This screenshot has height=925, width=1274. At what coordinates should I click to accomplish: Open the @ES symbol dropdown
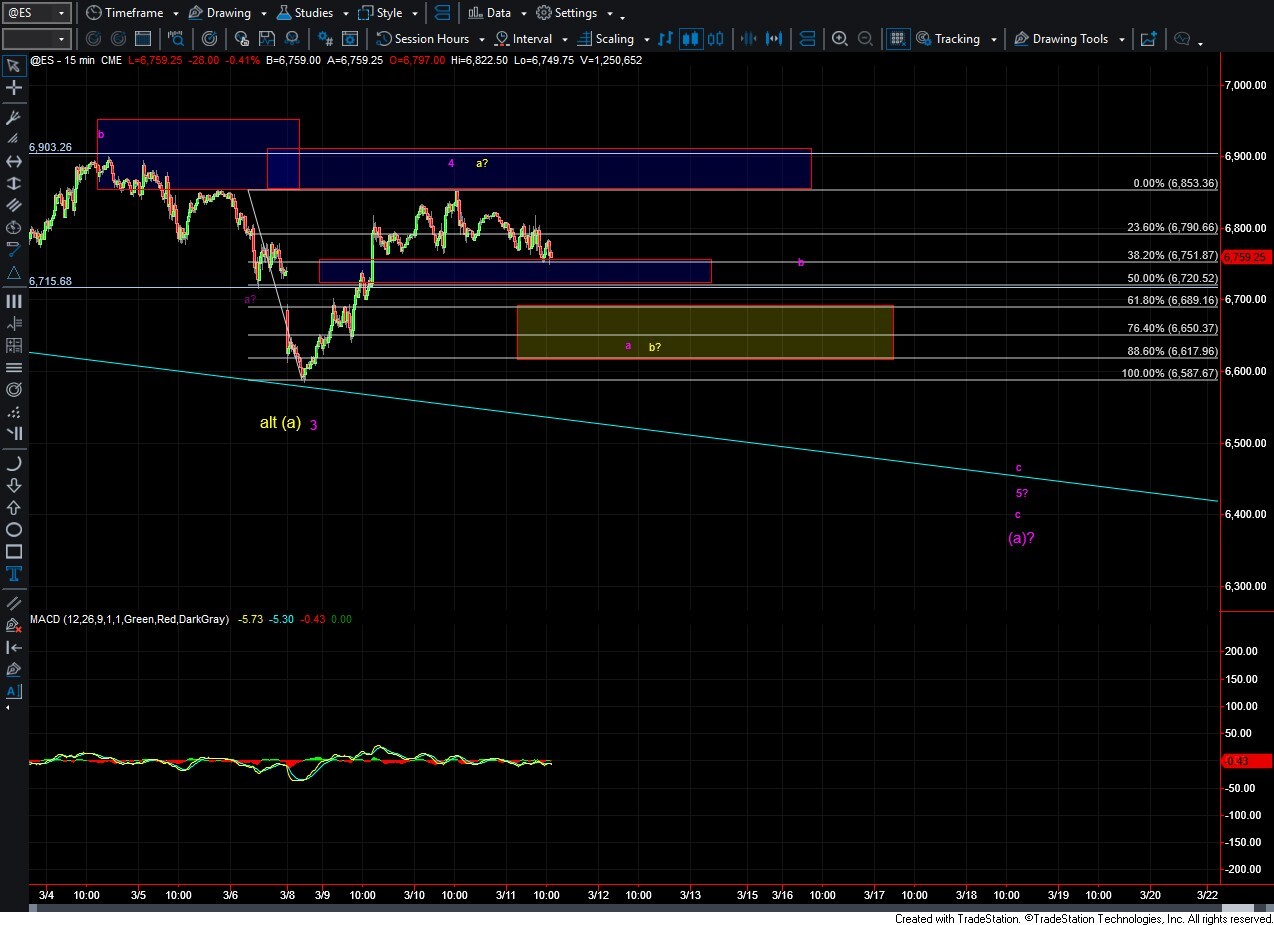[62, 13]
